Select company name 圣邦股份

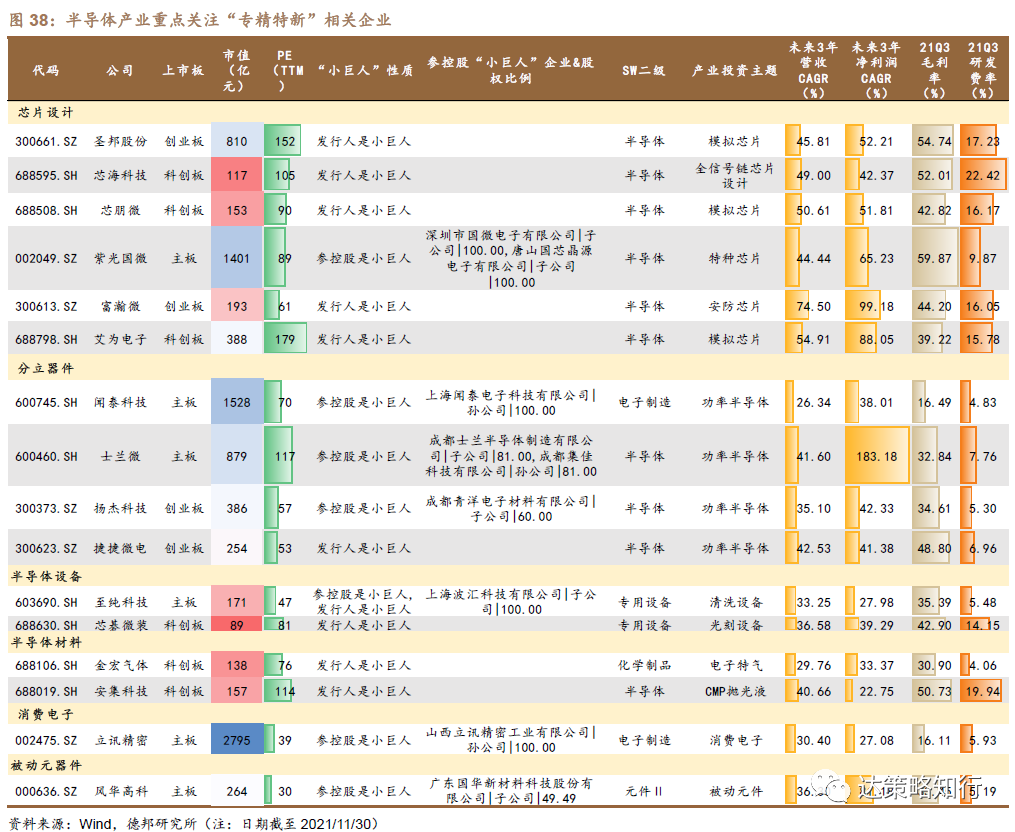(120, 141)
